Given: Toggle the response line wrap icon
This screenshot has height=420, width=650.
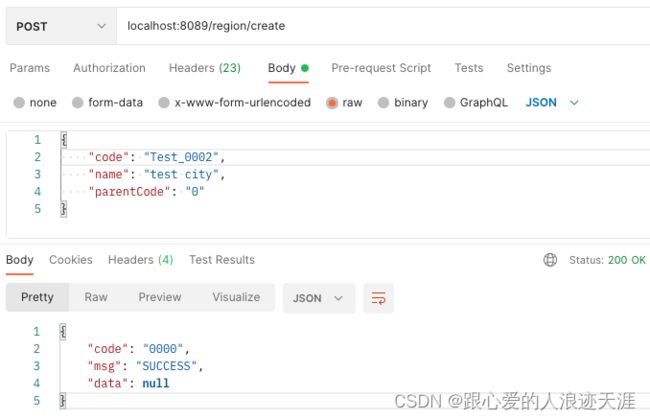Looking at the screenshot, I should click(x=378, y=298).
